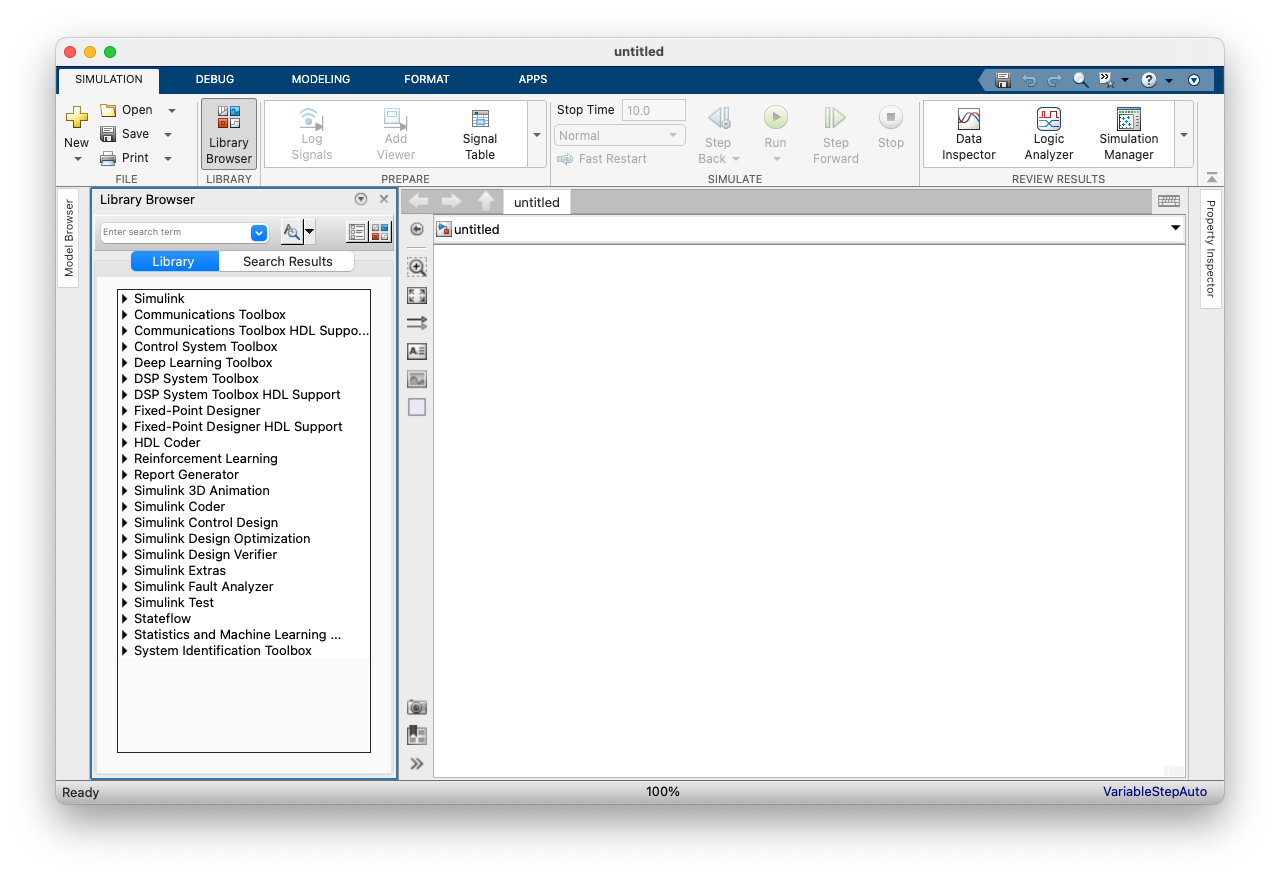The width and height of the screenshot is (1280, 878).
Task: Select the Library tab in browser
Action: pyautogui.click(x=174, y=261)
